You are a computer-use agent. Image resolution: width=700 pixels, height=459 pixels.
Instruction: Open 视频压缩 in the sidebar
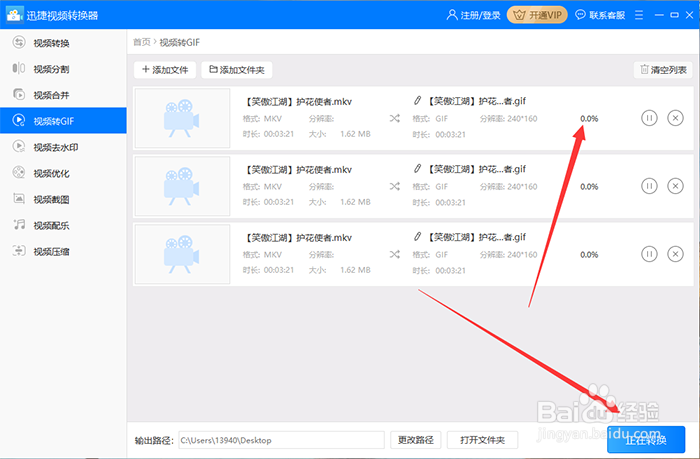63,251
